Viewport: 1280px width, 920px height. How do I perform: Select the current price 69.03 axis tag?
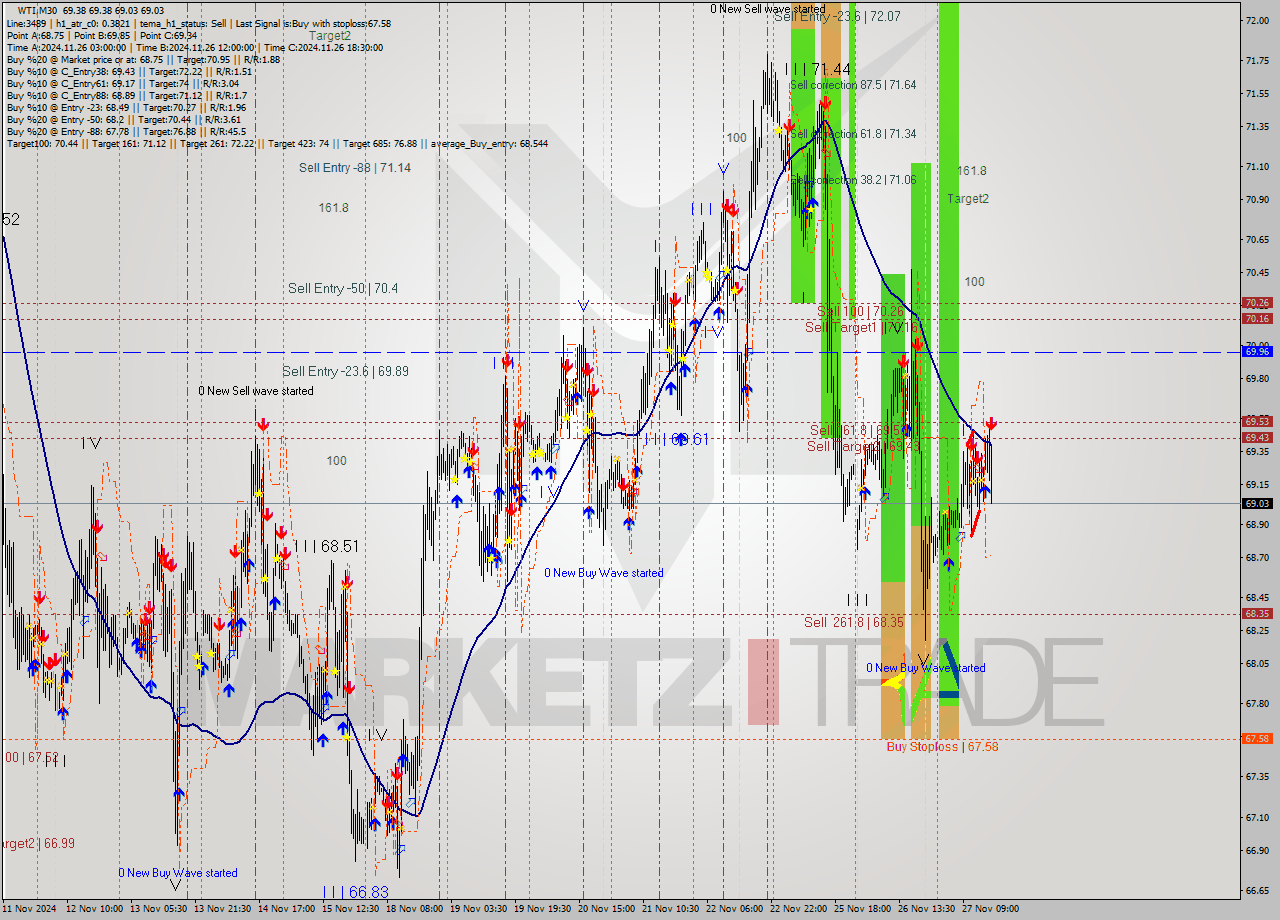coord(1257,503)
